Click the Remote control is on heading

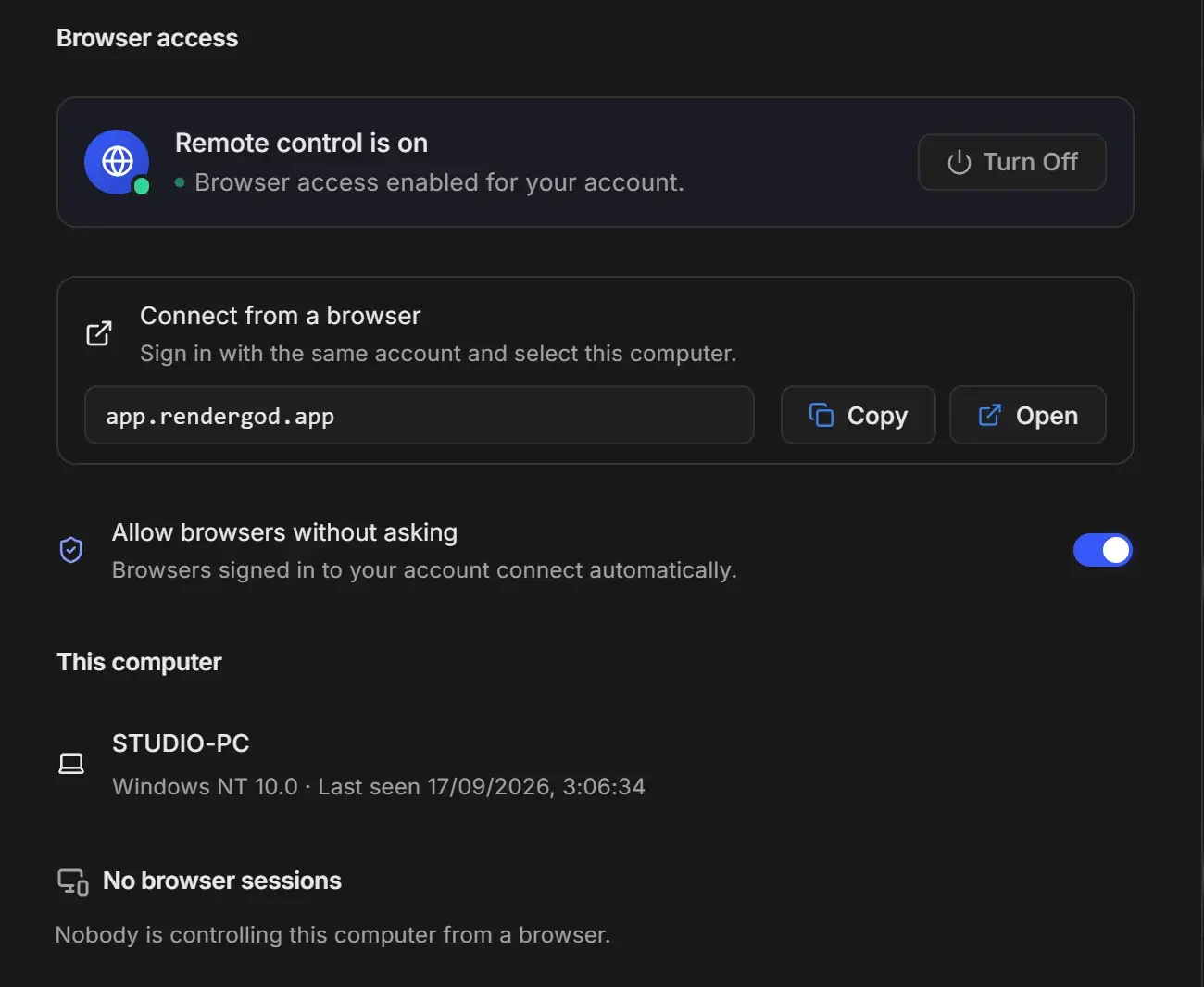pos(301,144)
